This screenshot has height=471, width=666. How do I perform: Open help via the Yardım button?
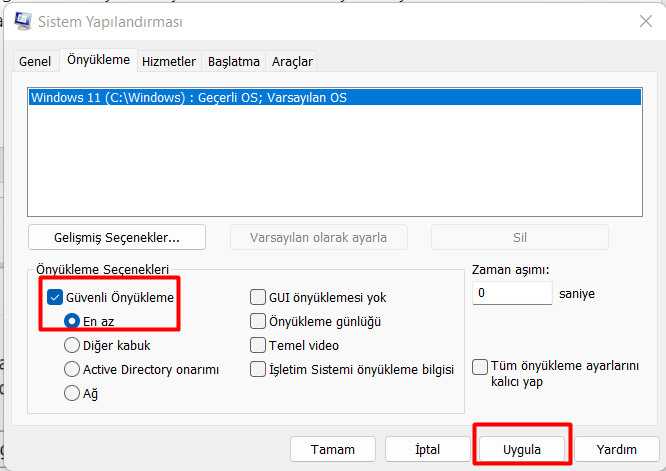pos(617,449)
